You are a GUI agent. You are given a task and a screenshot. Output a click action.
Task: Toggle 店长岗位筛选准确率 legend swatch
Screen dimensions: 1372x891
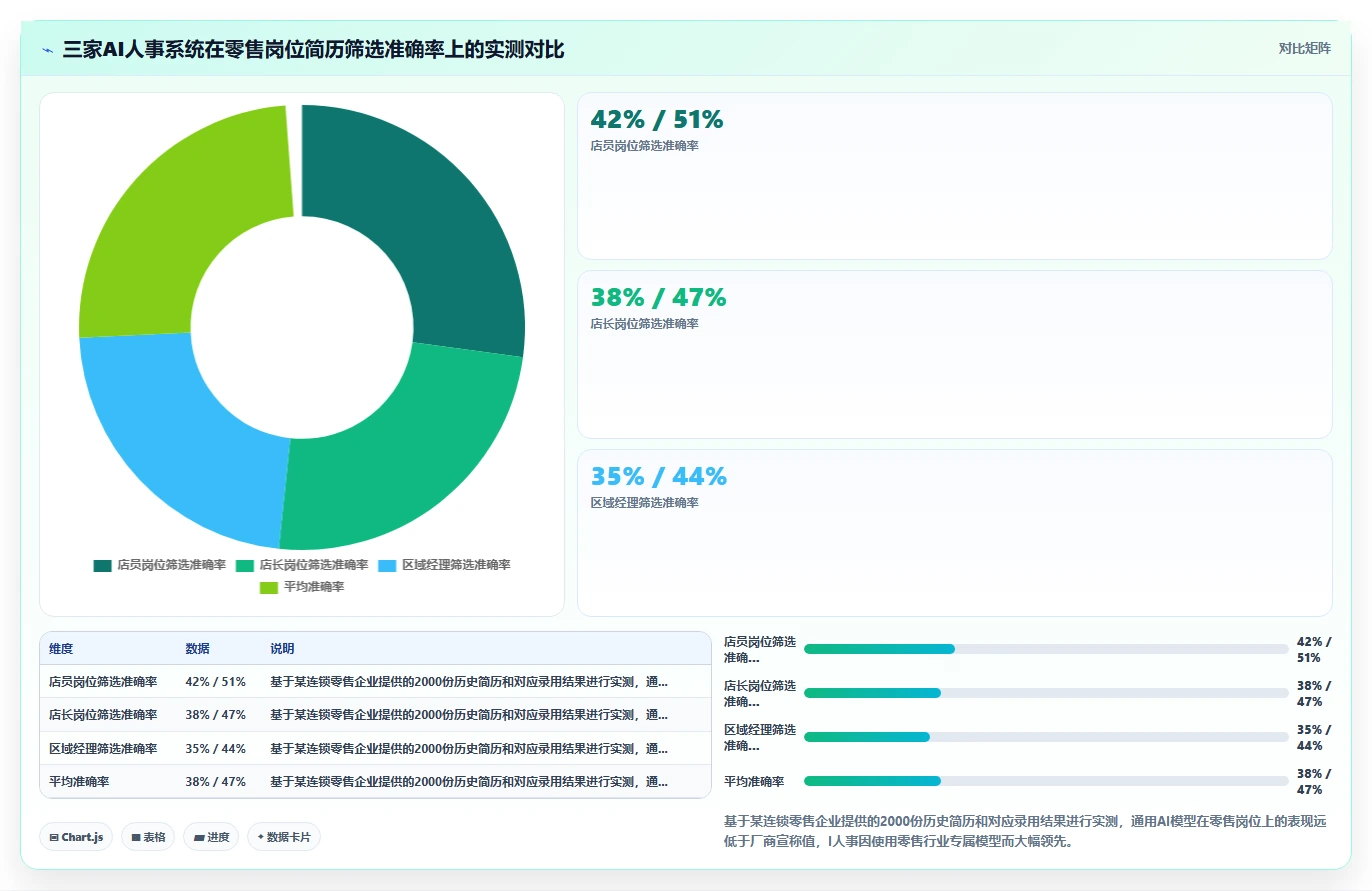(x=244, y=565)
